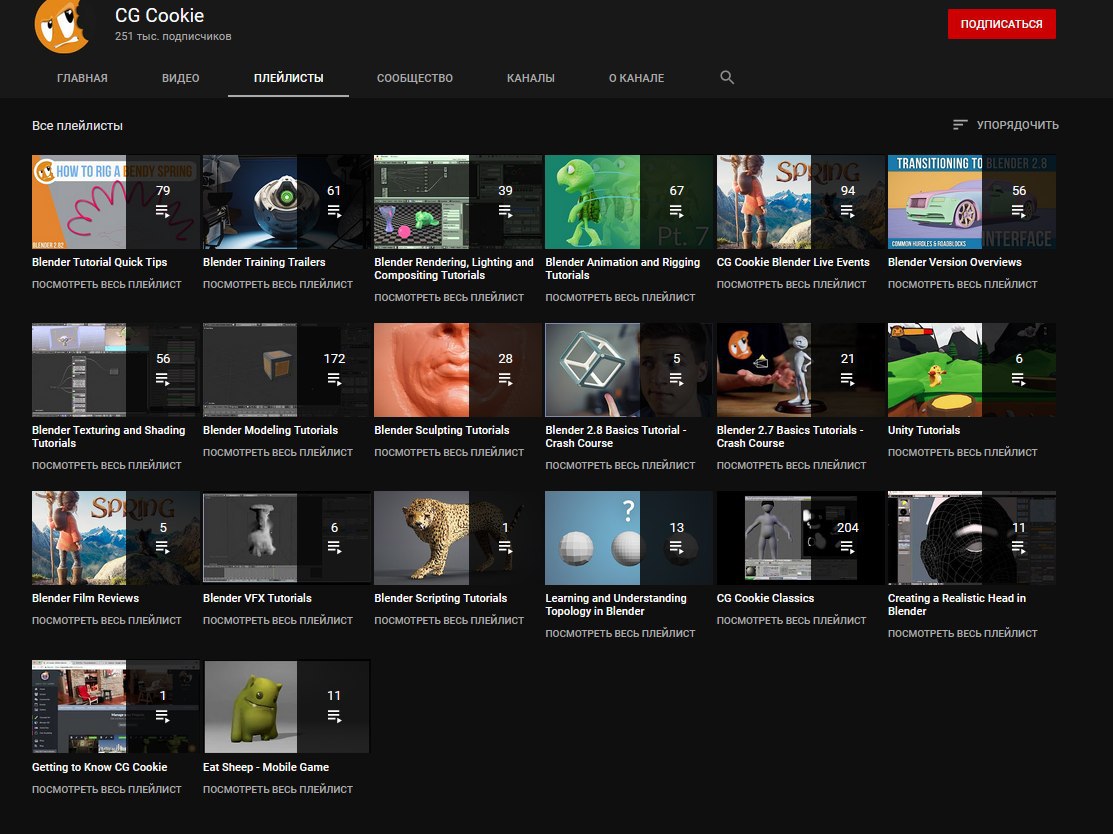This screenshot has height=834, width=1113.
Task: Open Blender Sculpting Tutorials playlist title
Action: tap(442, 430)
